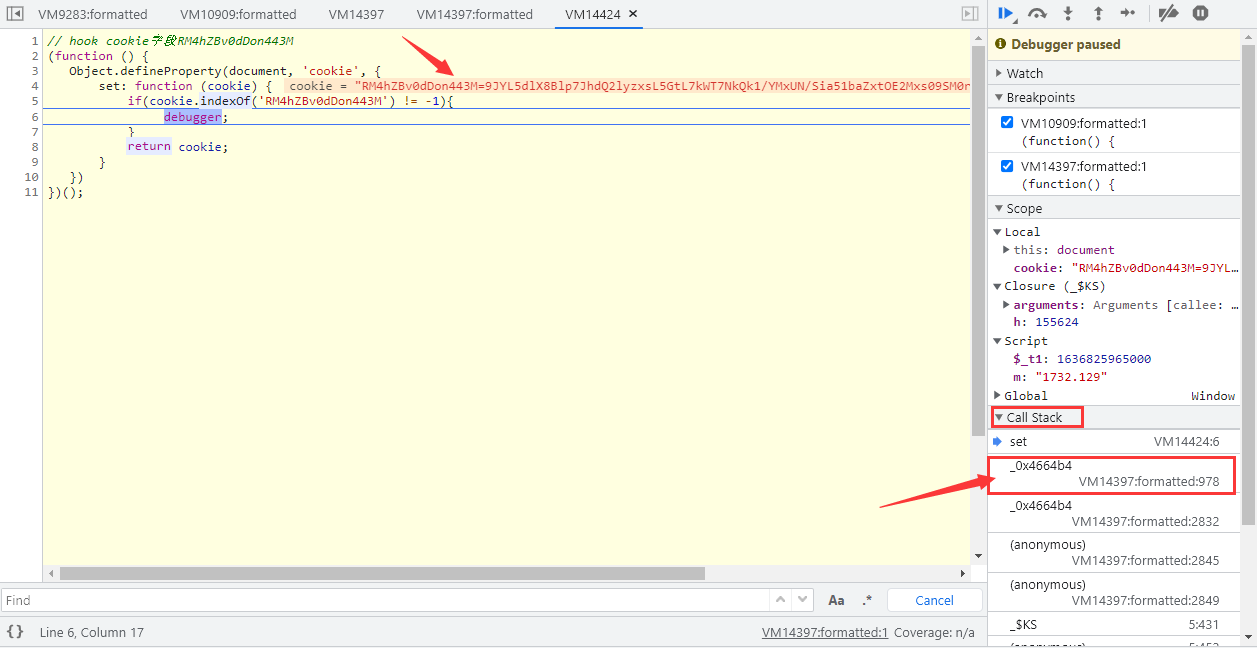
Task: Step into next function call
Action: point(1068,14)
